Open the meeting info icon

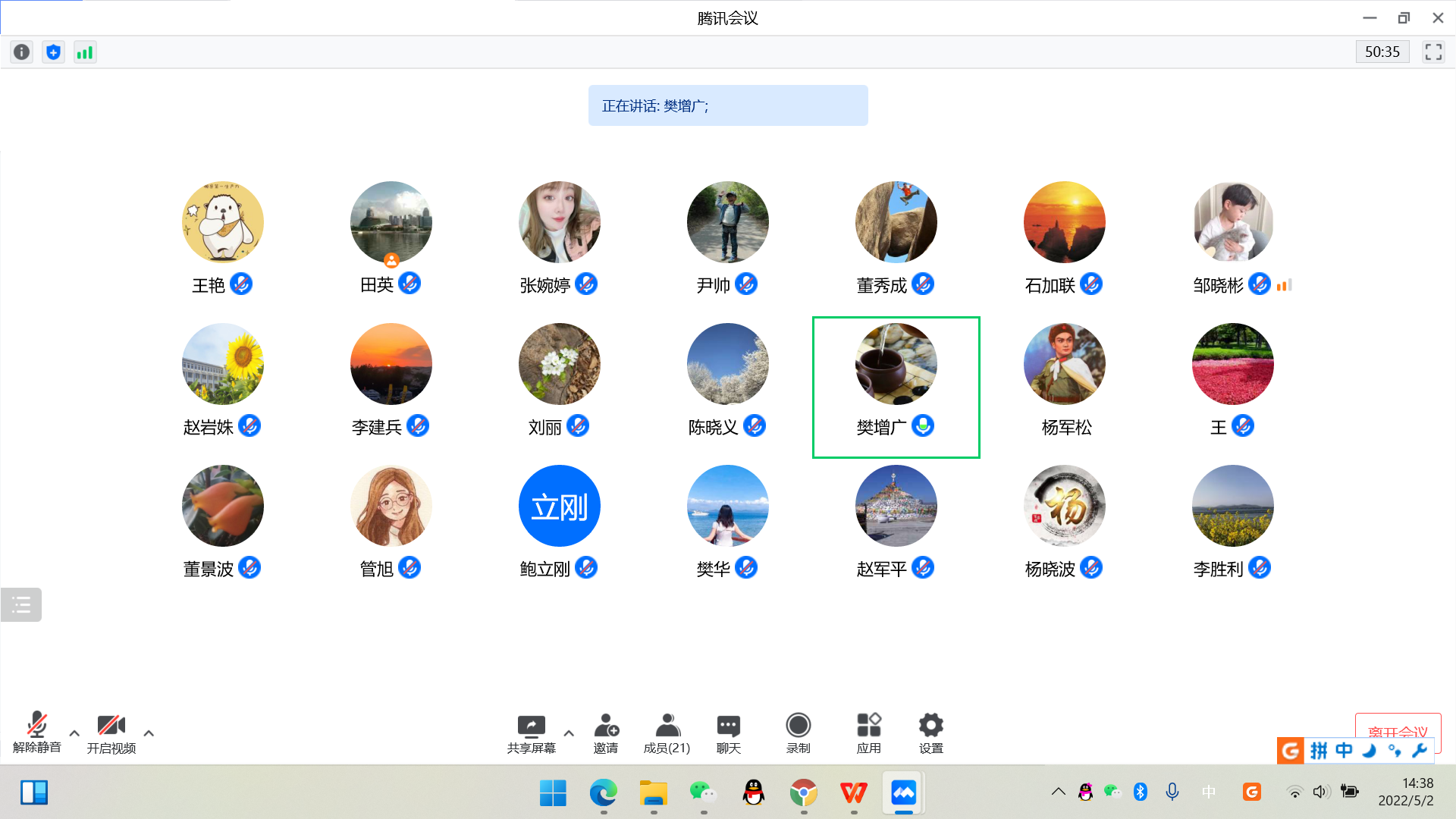click(22, 52)
